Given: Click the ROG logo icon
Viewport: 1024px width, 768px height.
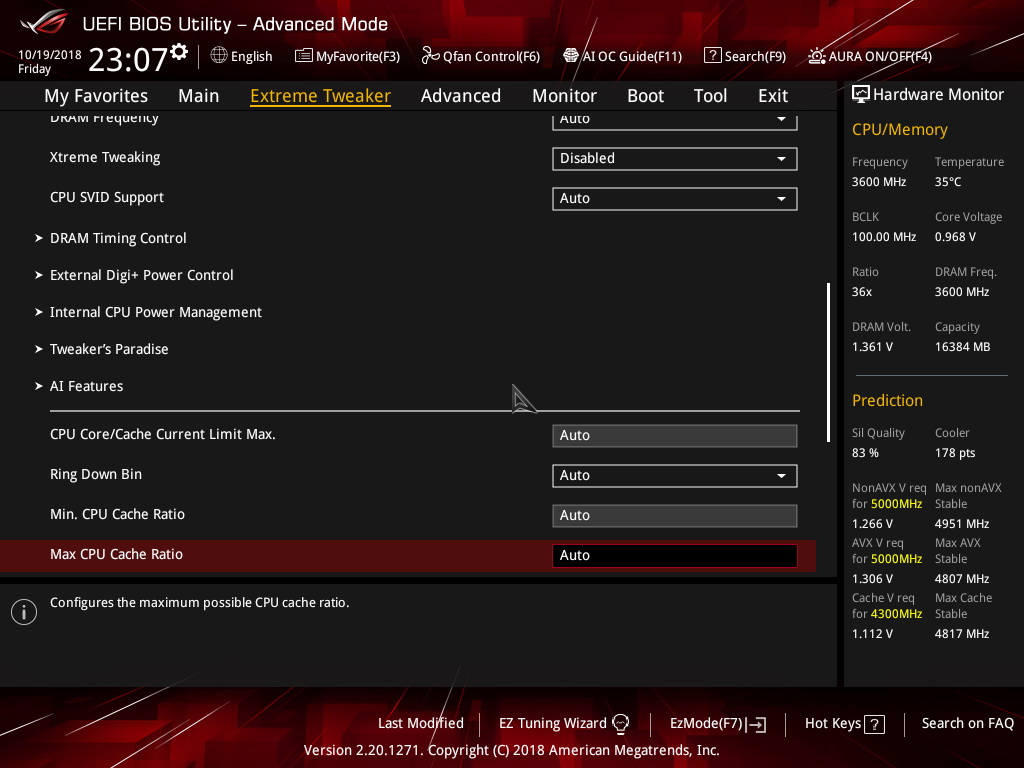Looking at the screenshot, I should pos(44,22).
